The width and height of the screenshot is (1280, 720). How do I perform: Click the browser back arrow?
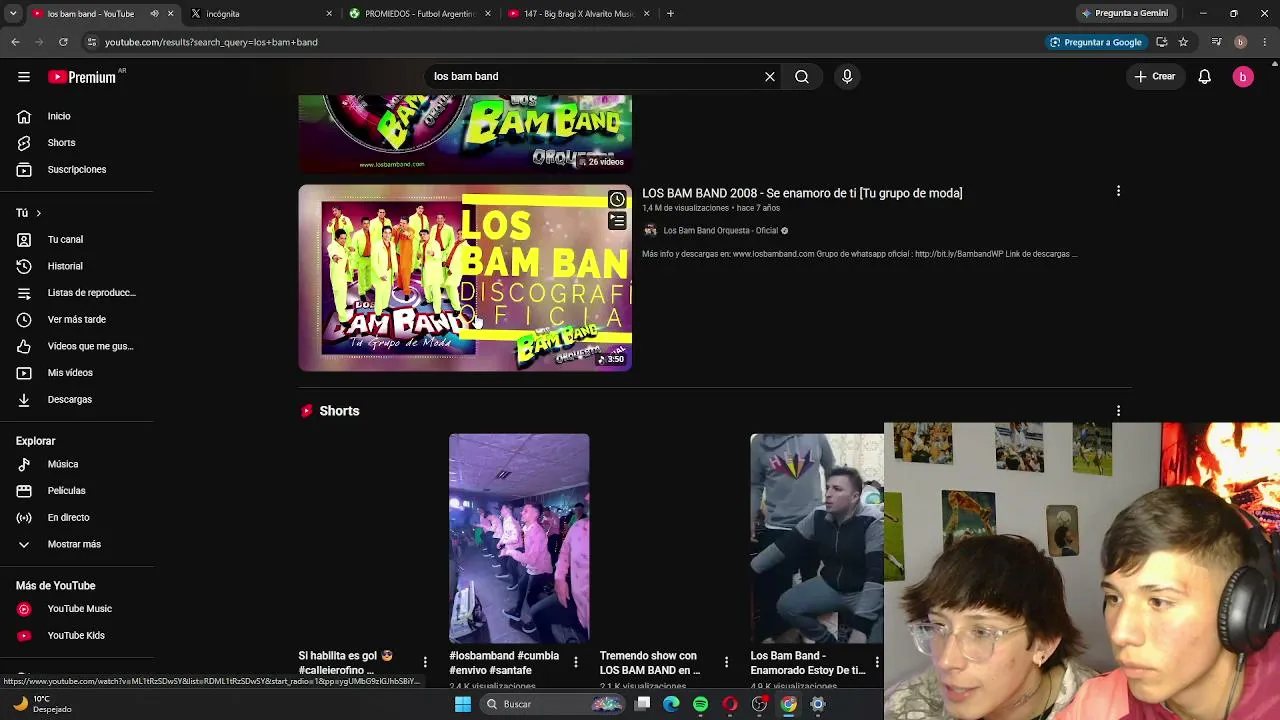pos(15,42)
